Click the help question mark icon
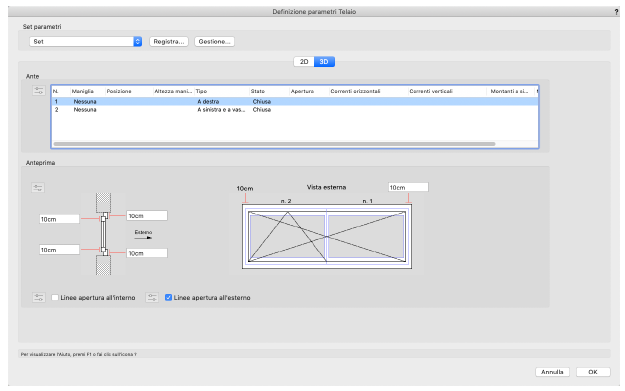The width and height of the screenshot is (625, 391). point(616,12)
